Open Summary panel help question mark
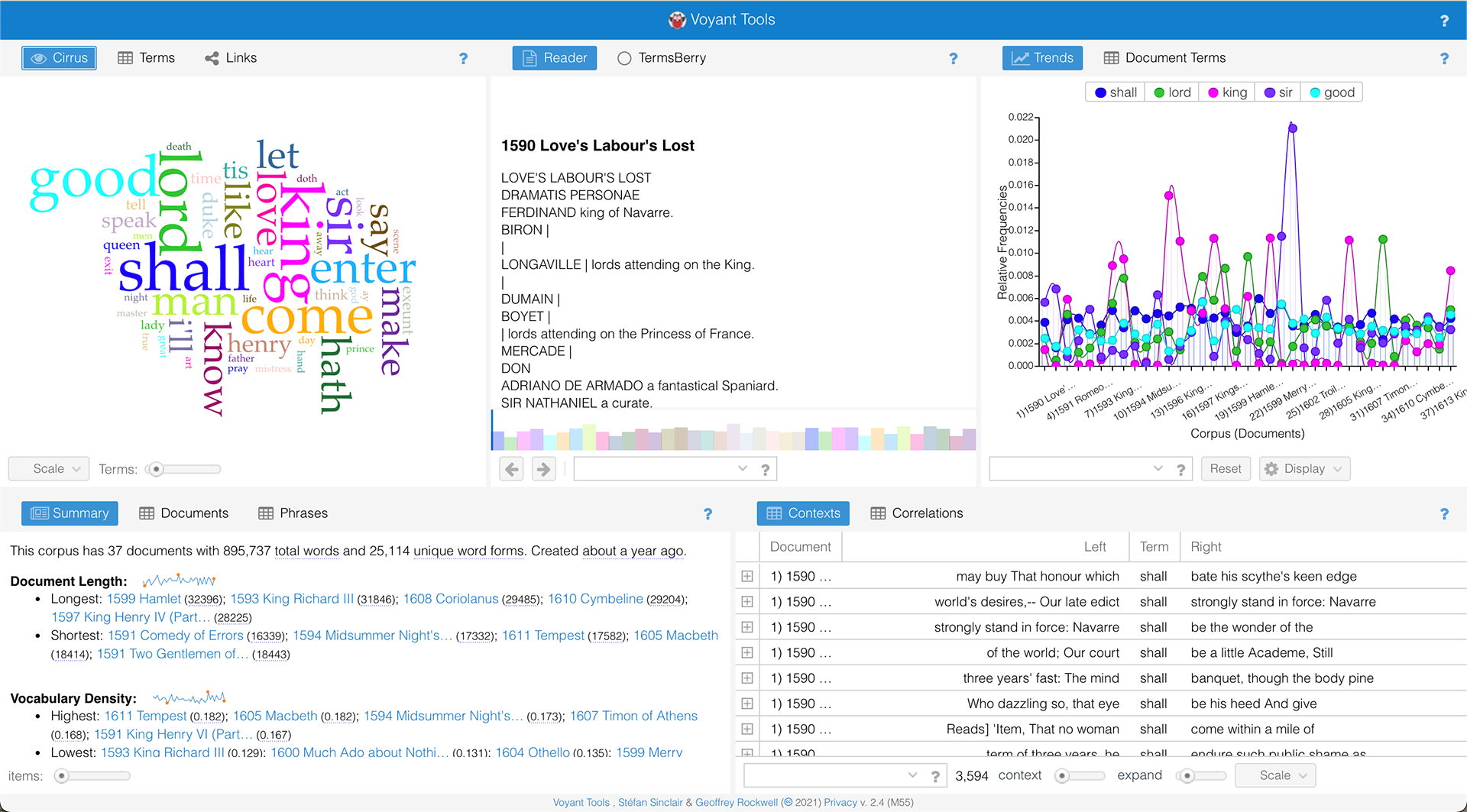 point(708,513)
